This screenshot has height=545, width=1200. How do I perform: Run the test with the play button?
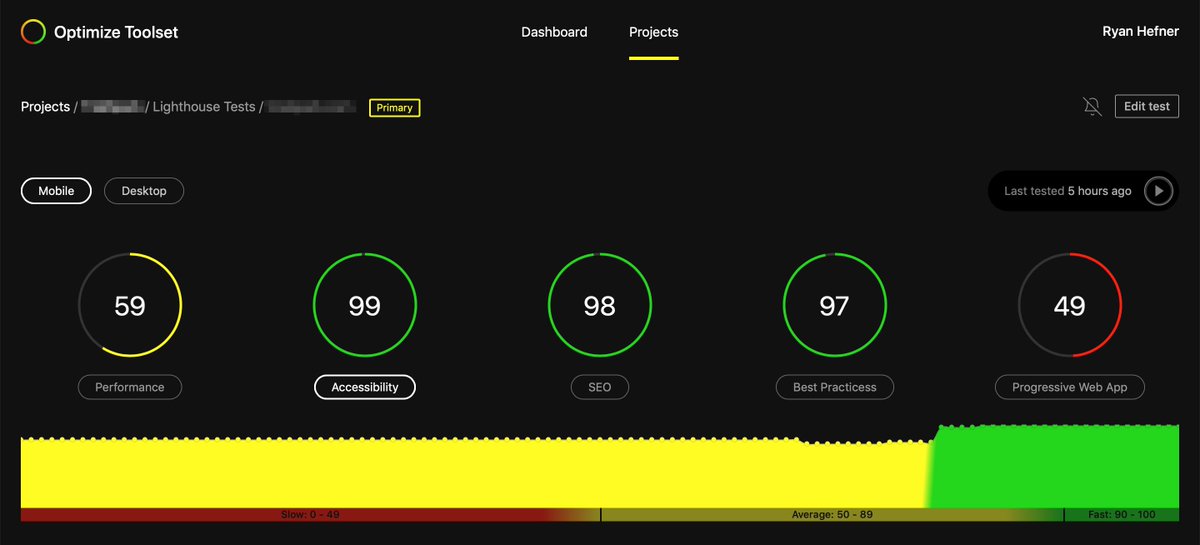pyautogui.click(x=1158, y=191)
